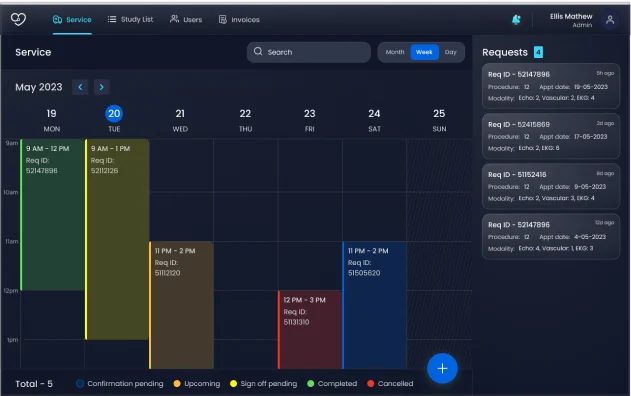Open the notification bell icon
The width and height of the screenshot is (631, 396).
[x=516, y=19]
